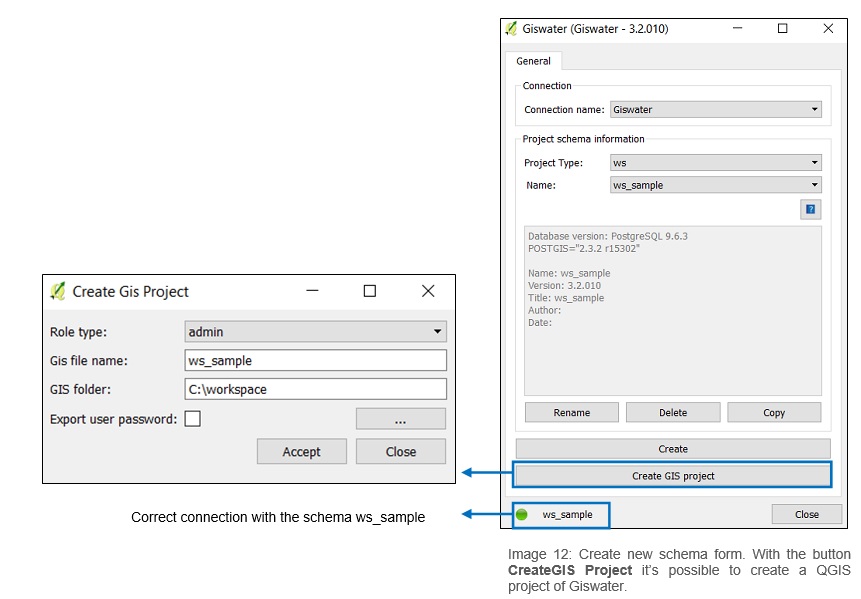Click the browse folder button with three dots

401,419
